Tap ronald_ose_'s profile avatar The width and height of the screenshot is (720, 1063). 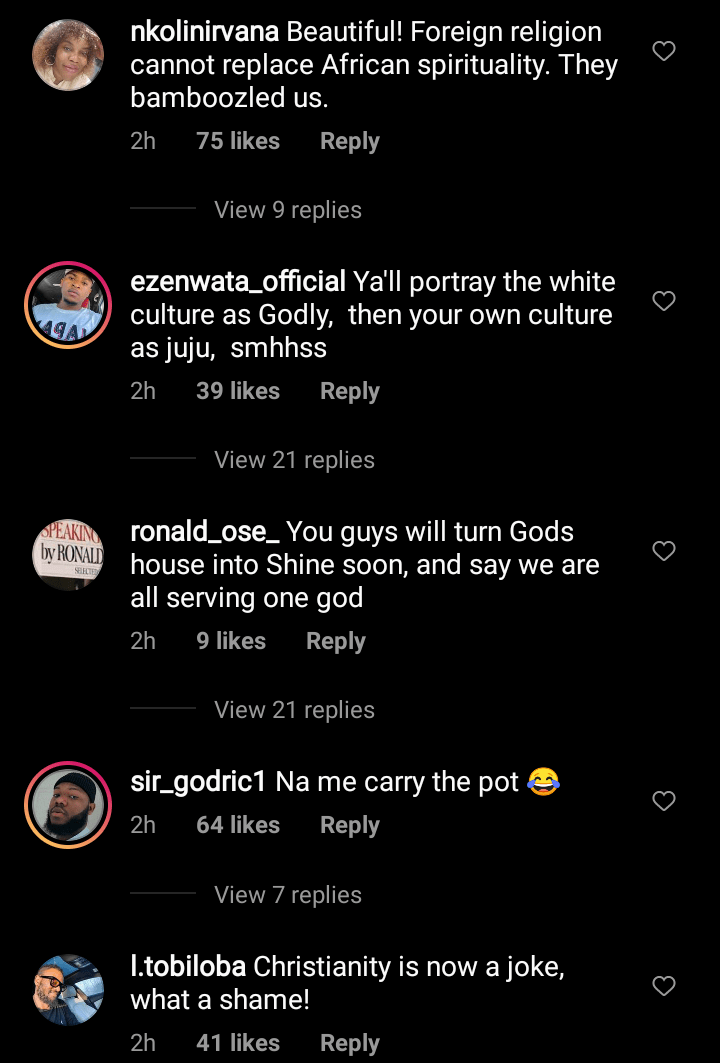point(68,555)
